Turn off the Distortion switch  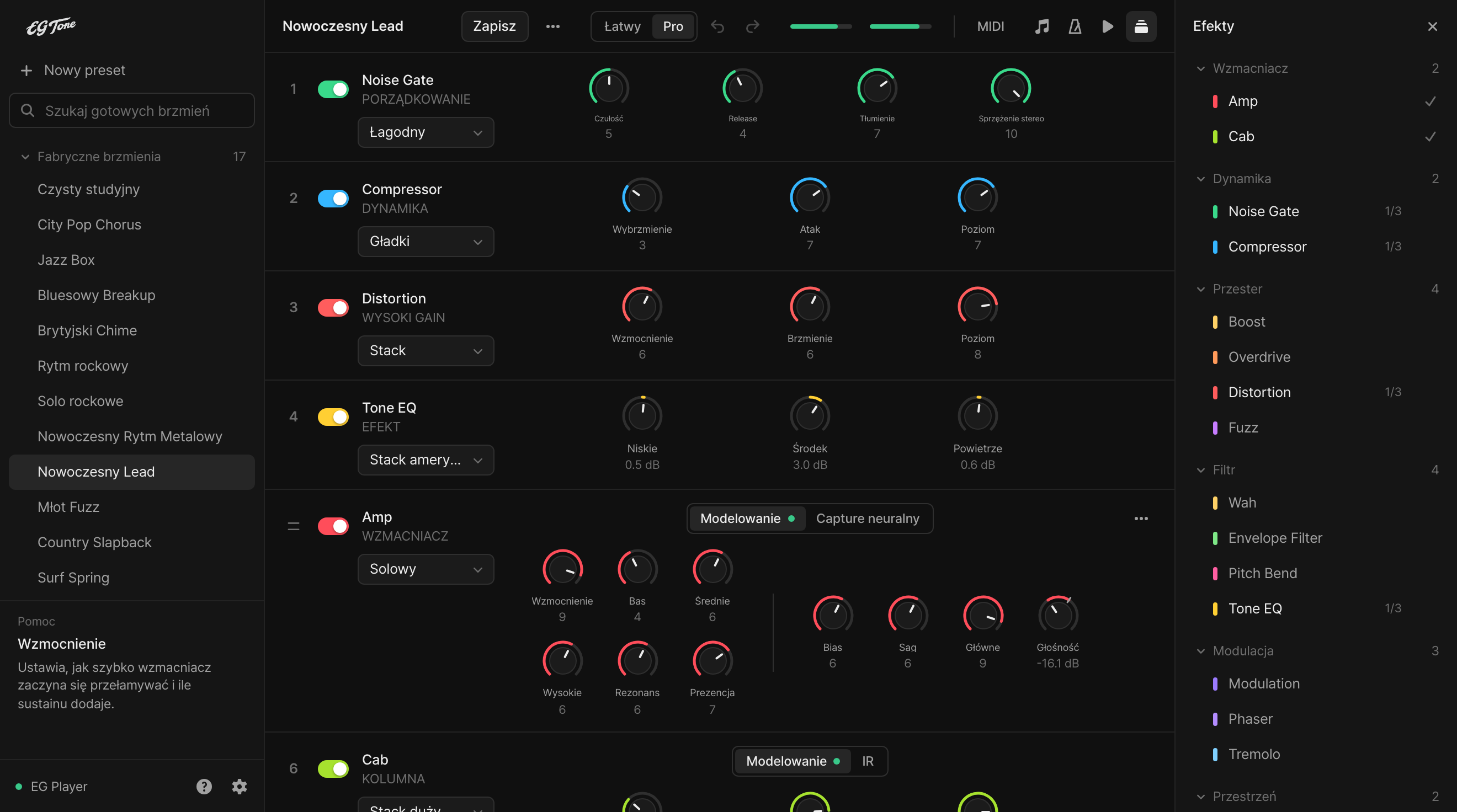coord(333,308)
